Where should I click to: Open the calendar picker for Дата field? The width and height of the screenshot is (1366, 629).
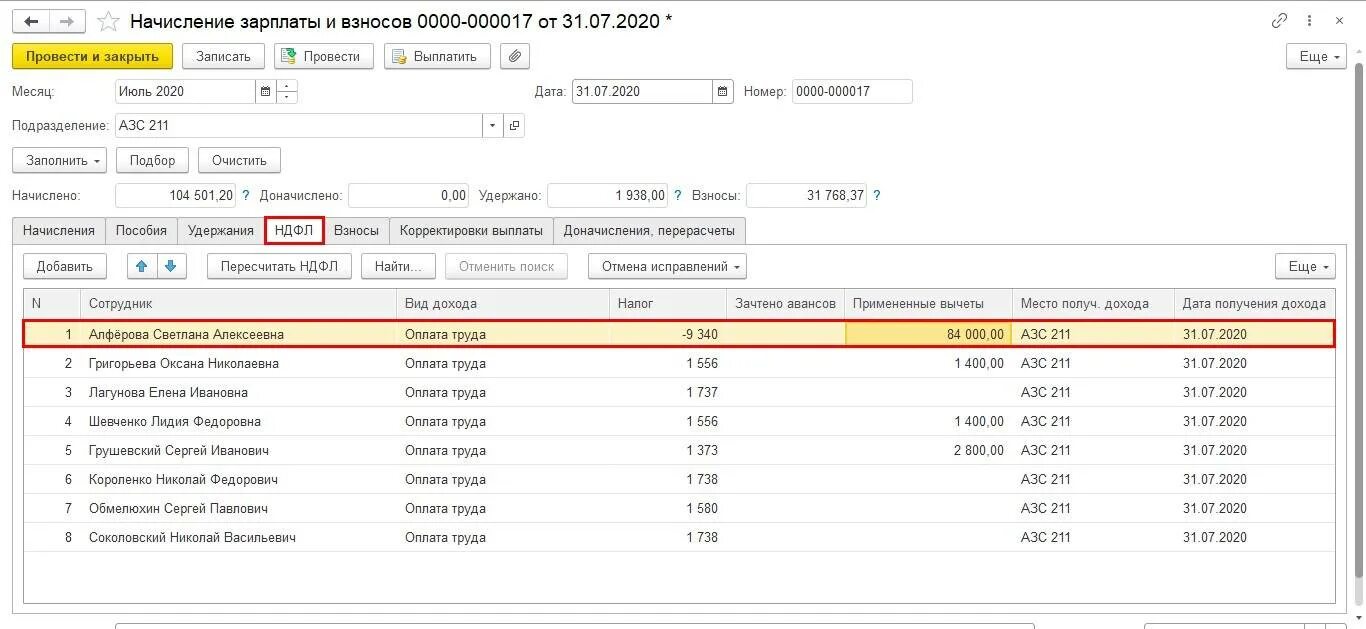pos(723,92)
